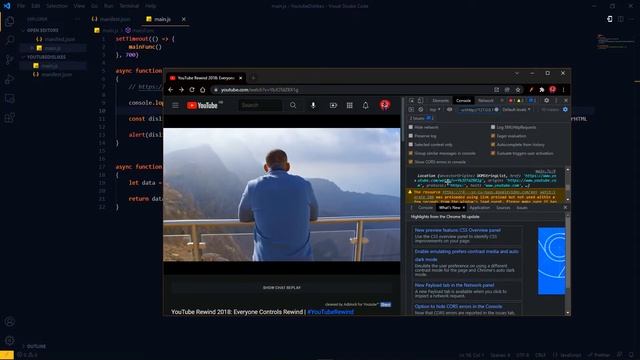Viewport: 640px width, 360px height.
Task: Toggle Selected context only checkbox
Action: point(411,144)
